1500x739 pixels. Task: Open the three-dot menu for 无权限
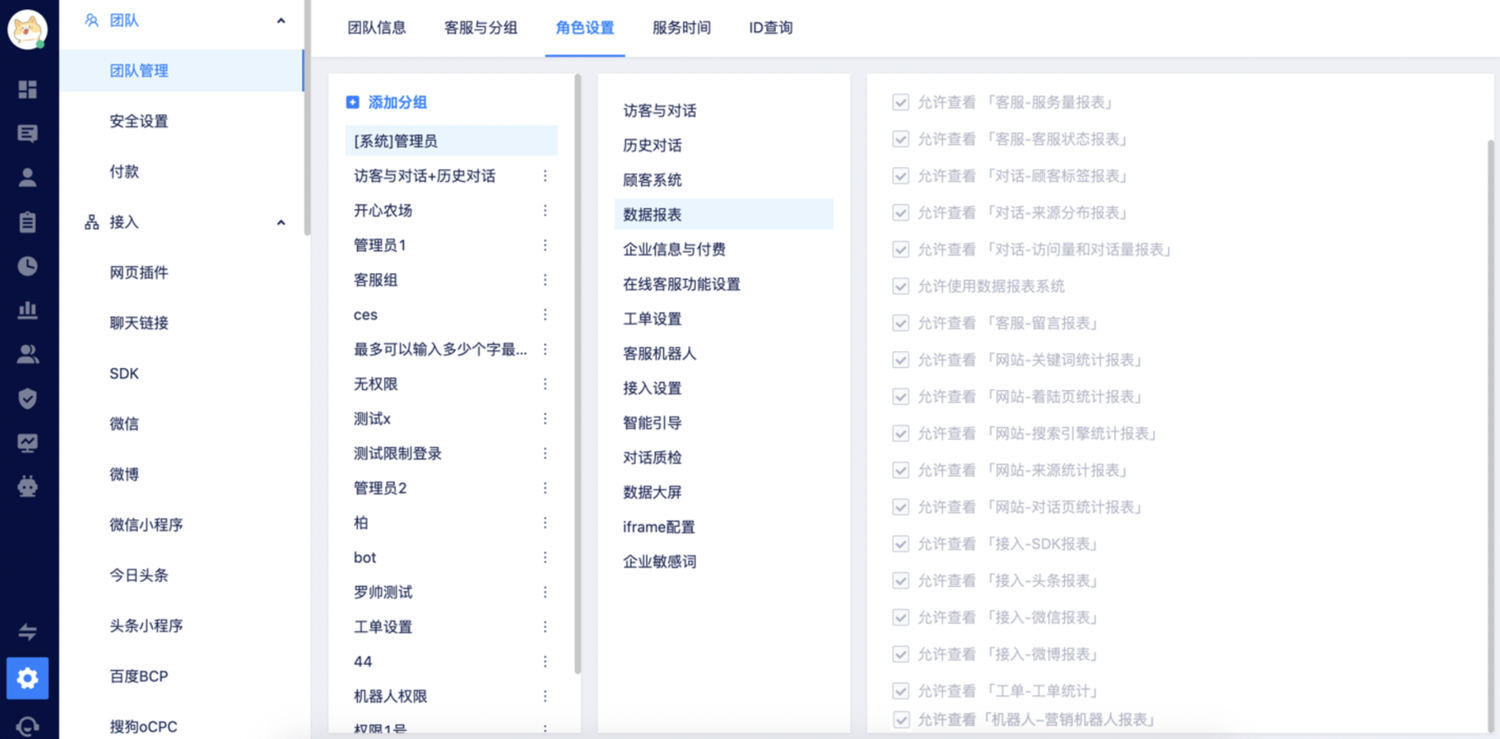pos(545,384)
